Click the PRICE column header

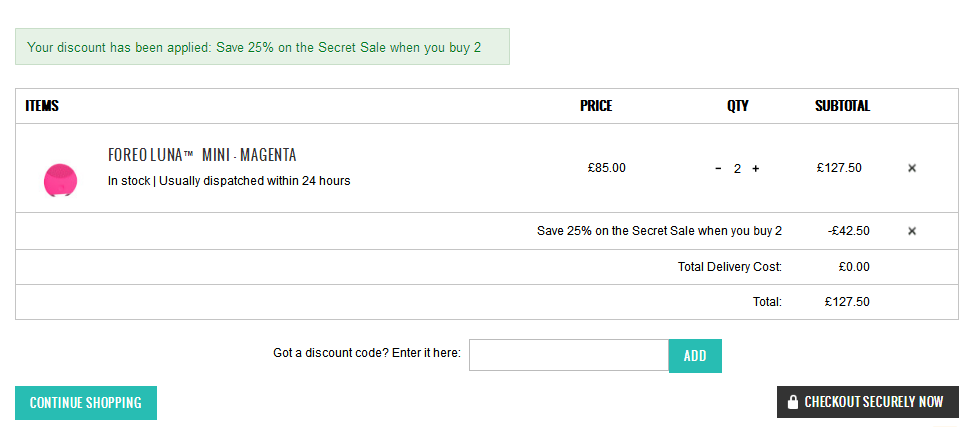click(x=596, y=106)
